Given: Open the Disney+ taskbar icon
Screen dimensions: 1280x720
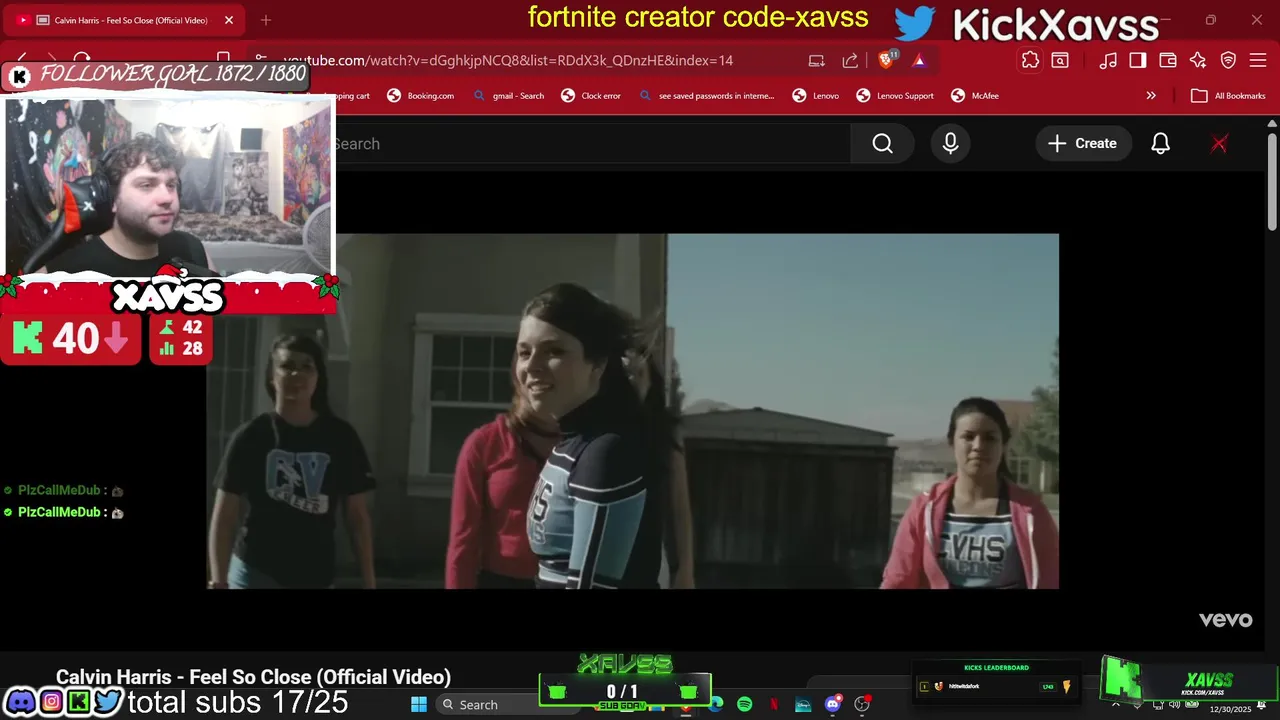Looking at the screenshot, I should point(803,705).
